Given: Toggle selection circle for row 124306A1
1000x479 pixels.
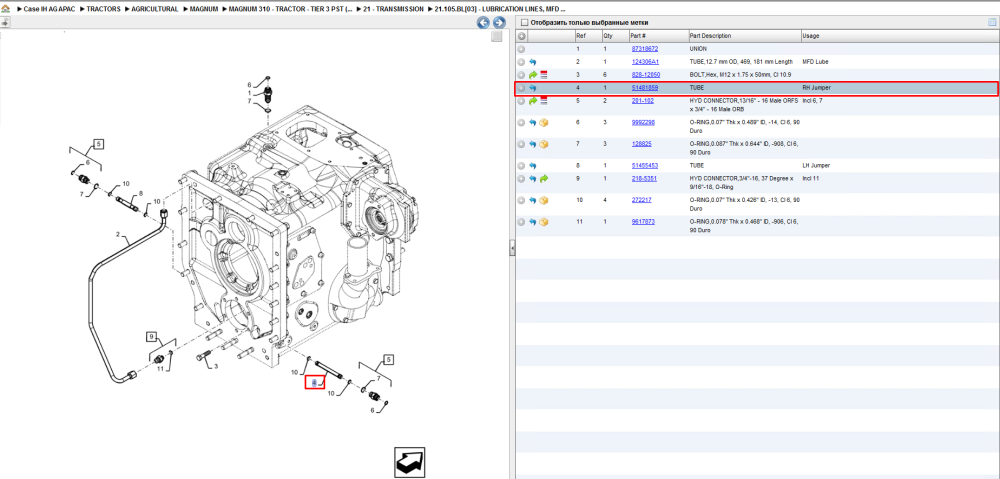Looking at the screenshot, I should coord(521,62).
